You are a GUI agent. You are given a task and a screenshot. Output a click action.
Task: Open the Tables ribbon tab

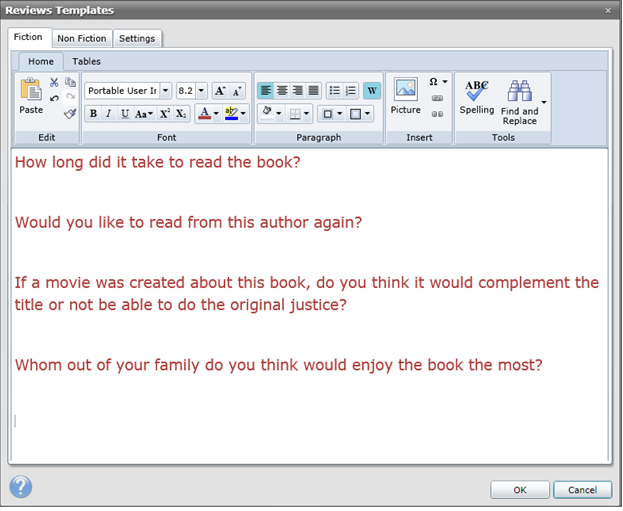pyautogui.click(x=86, y=61)
